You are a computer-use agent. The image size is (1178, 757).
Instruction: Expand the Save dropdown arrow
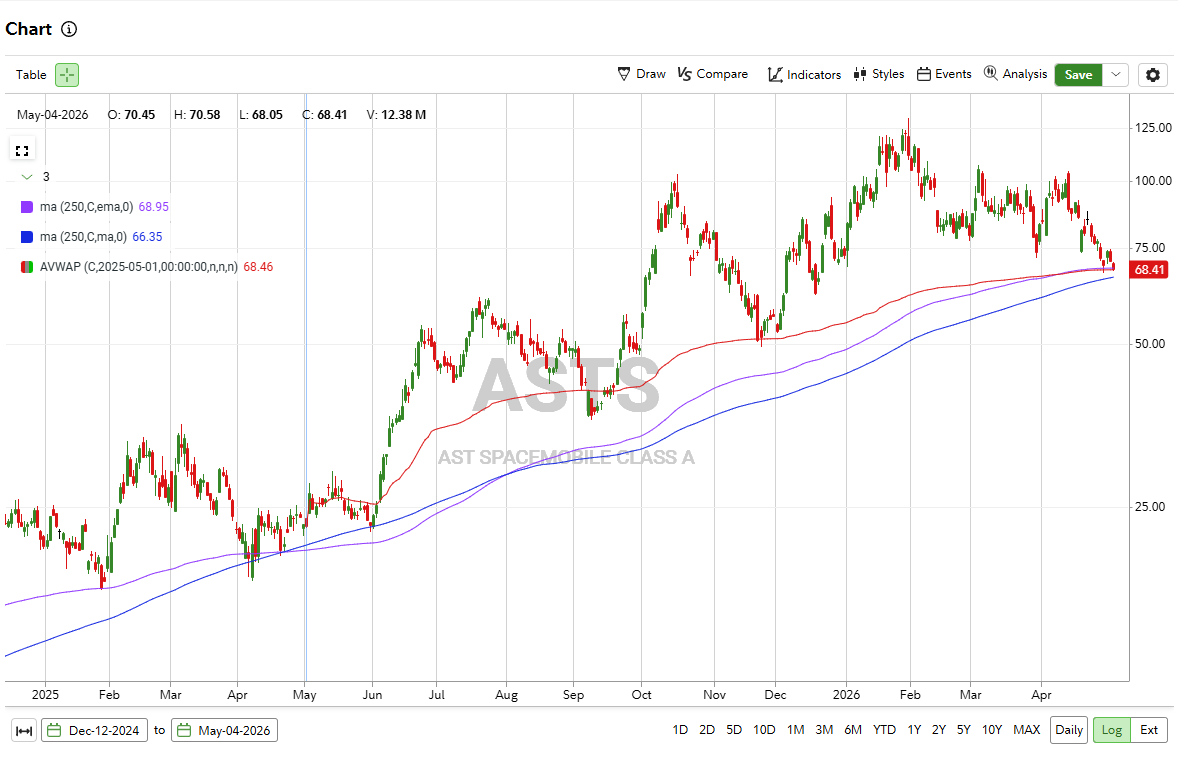pyautogui.click(x=1116, y=75)
